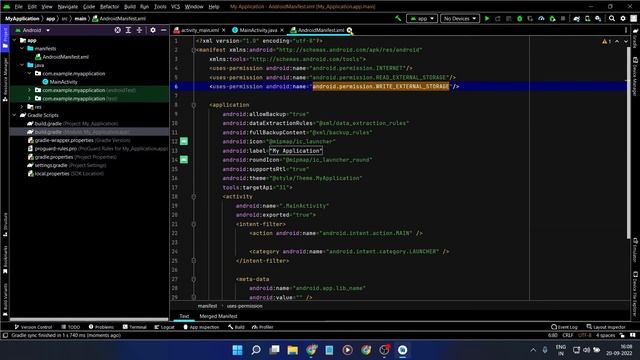Click CRLF line separator in status bar

point(568,335)
